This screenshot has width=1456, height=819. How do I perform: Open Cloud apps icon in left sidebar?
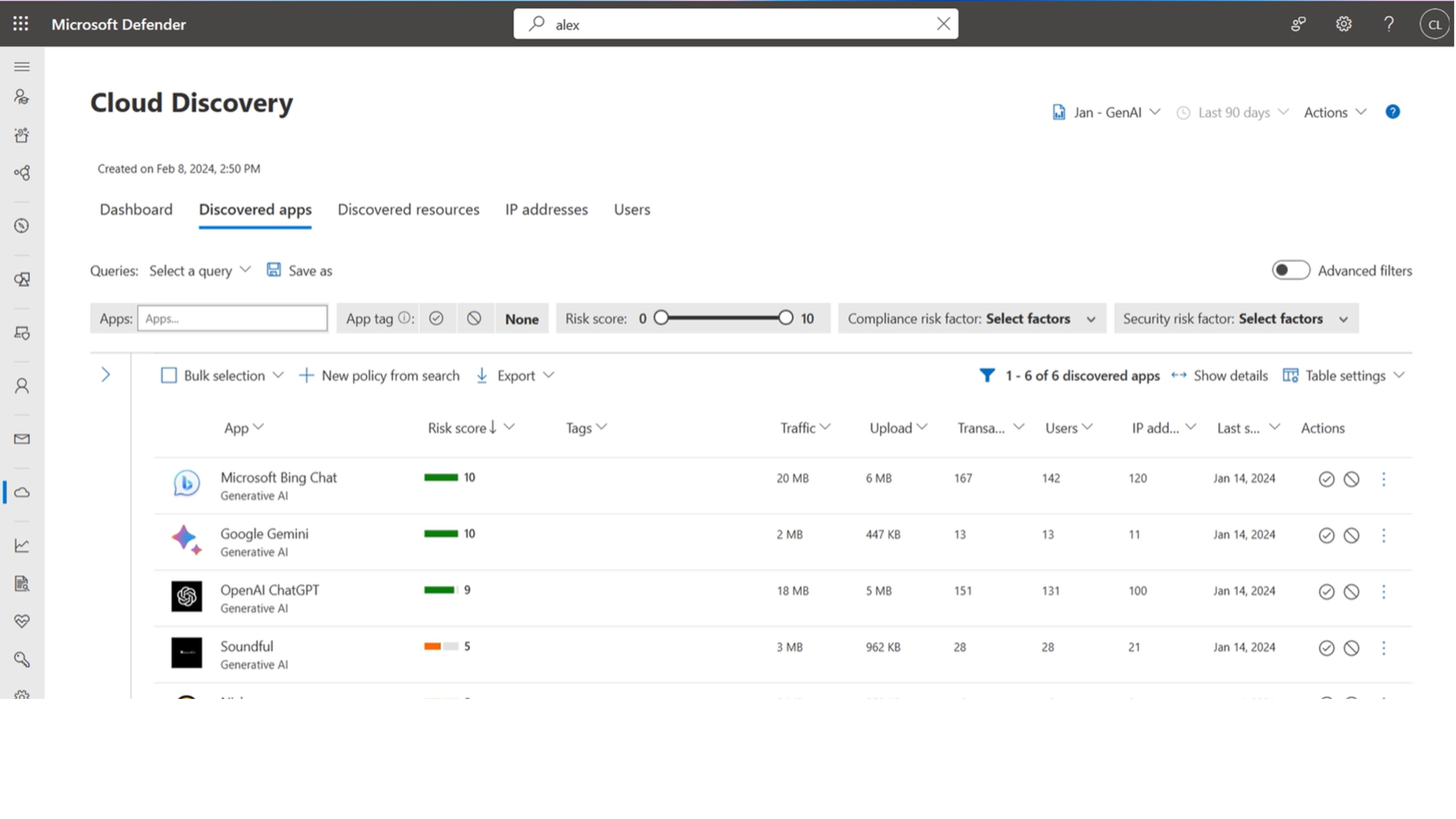pyautogui.click(x=22, y=492)
